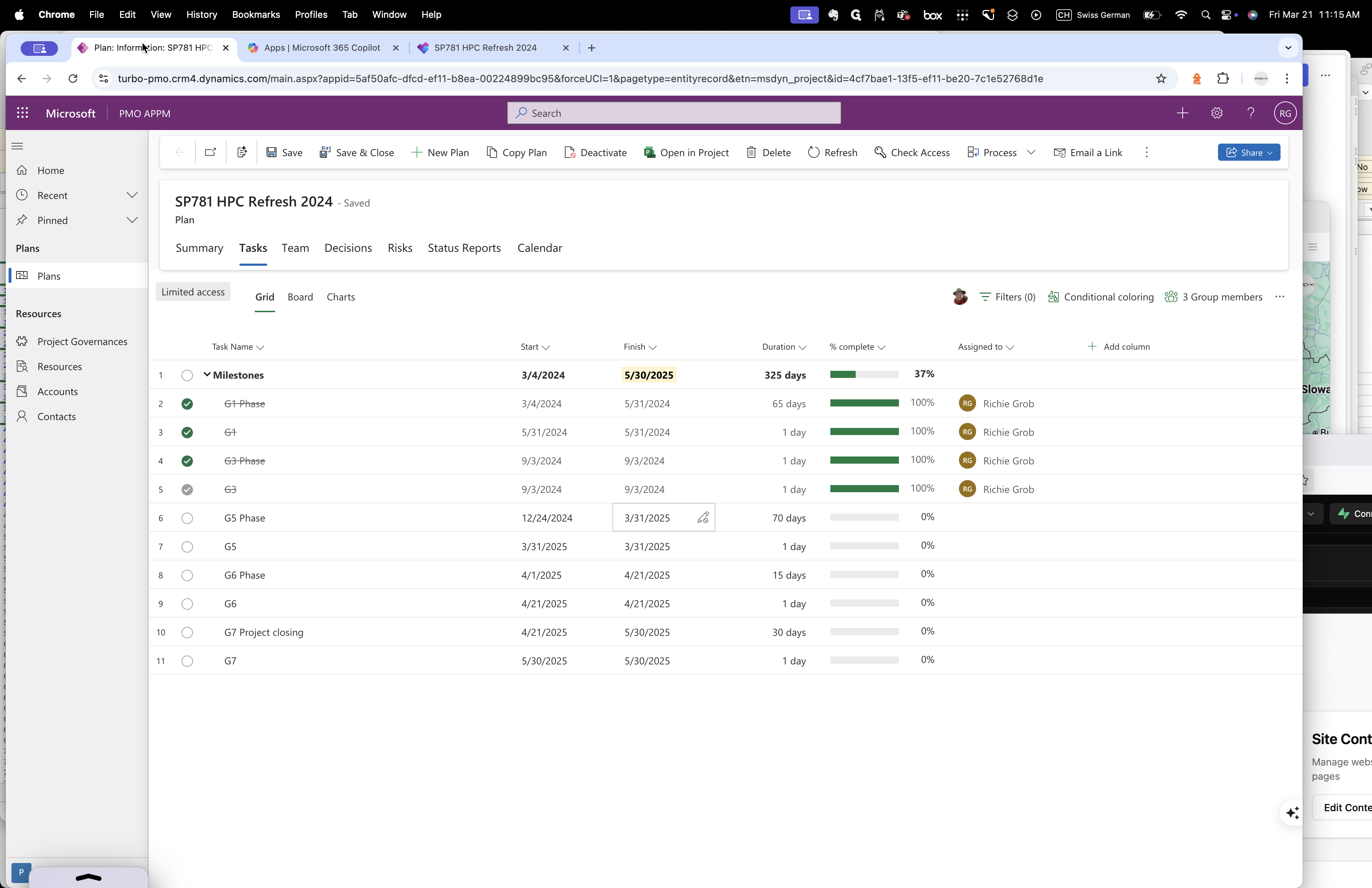Click the Delete trash command
The height and width of the screenshot is (888, 1372).
pos(769,152)
